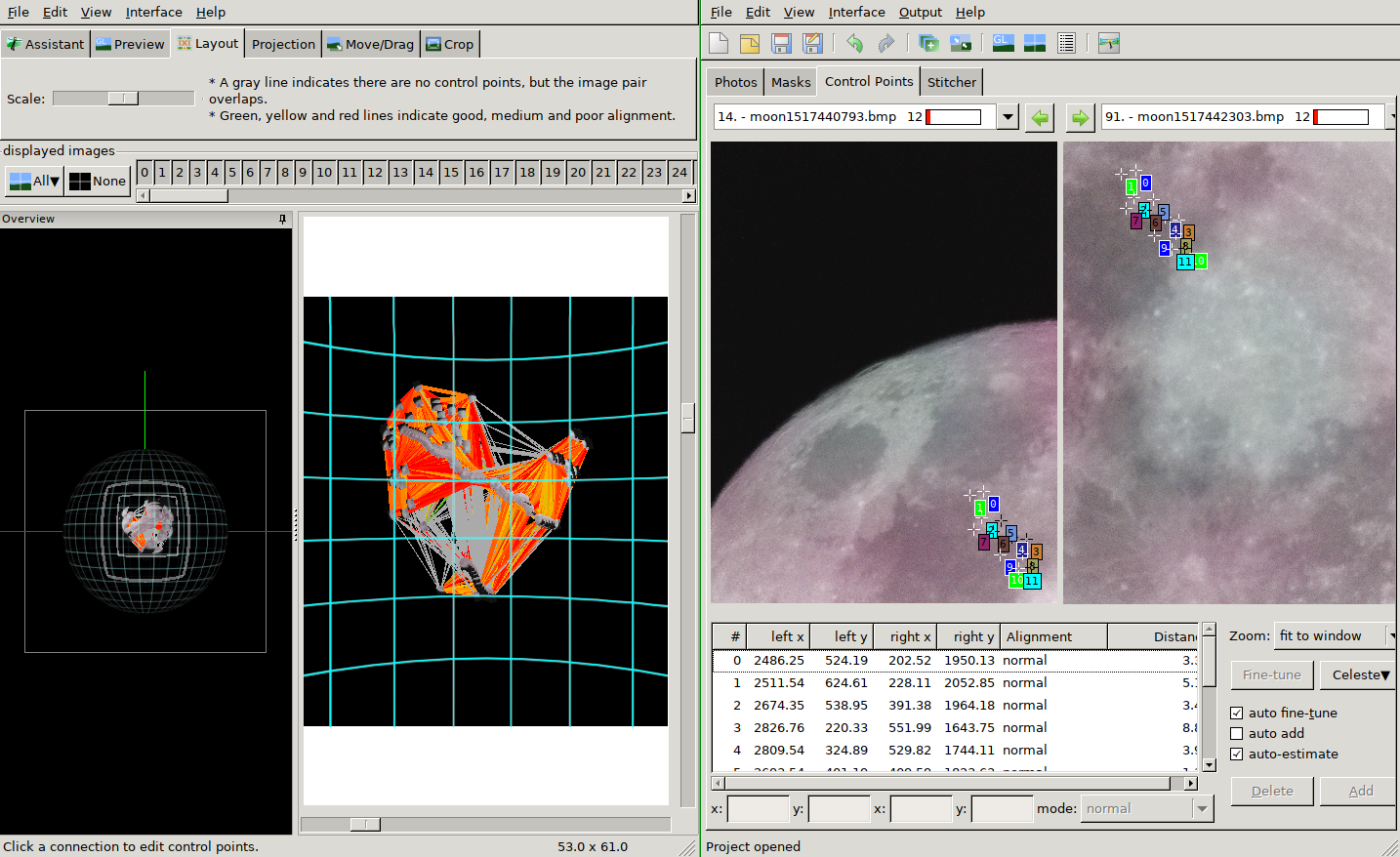Image resolution: width=1400 pixels, height=857 pixels.
Task: Uncheck the auto-estimate checkbox
Action: pos(1237,754)
